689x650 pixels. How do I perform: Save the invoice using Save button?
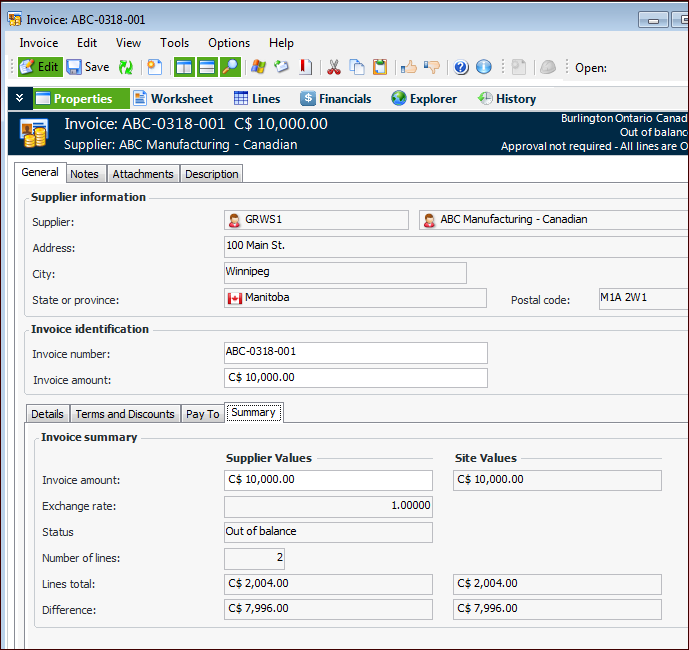[88, 67]
